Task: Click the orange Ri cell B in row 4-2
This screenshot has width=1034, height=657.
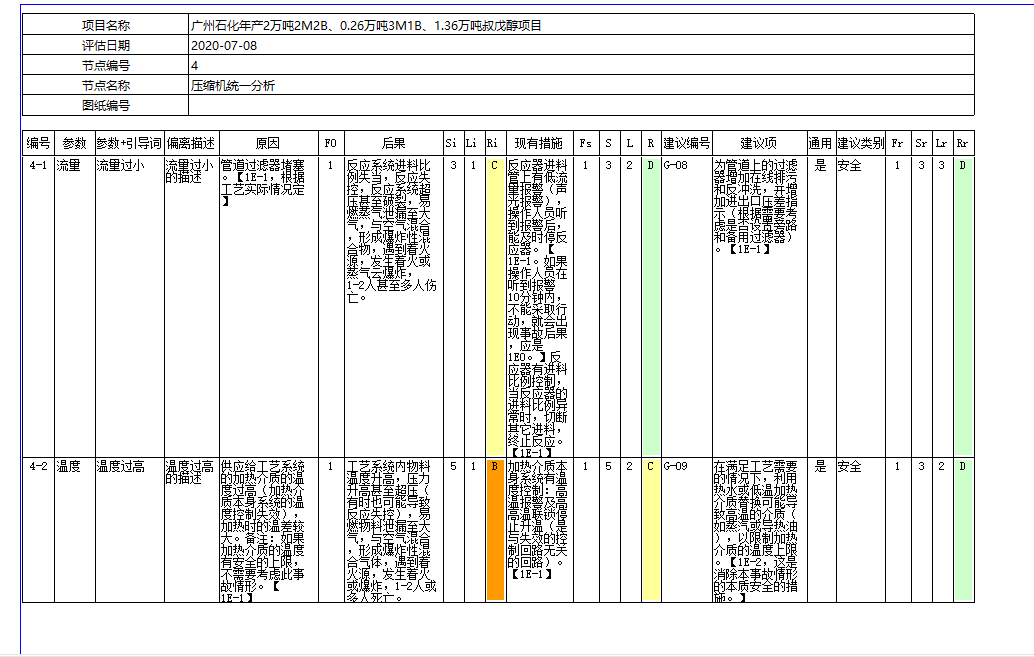Action: pyautogui.click(x=495, y=530)
